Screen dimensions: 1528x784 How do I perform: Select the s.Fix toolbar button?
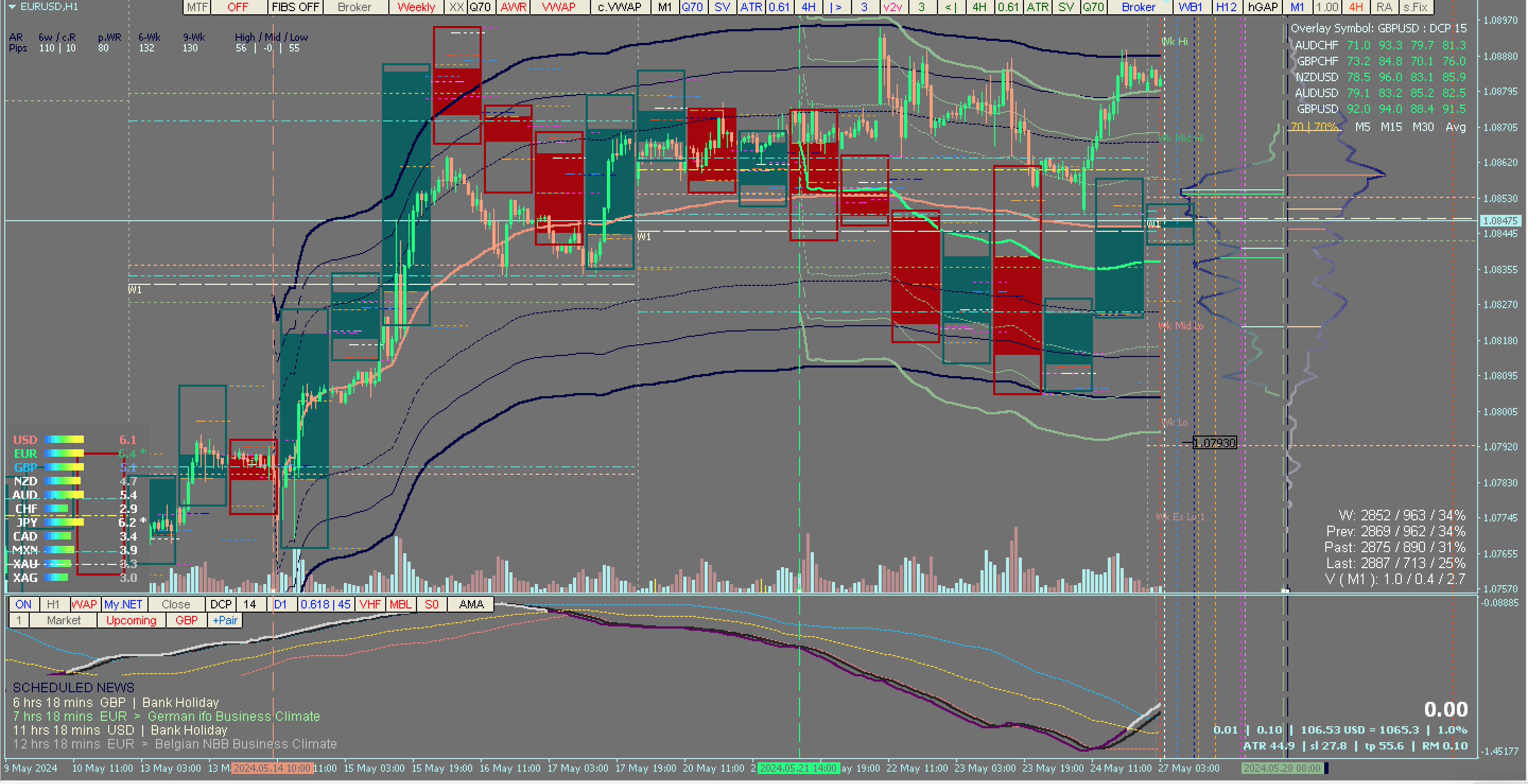pos(1416,7)
